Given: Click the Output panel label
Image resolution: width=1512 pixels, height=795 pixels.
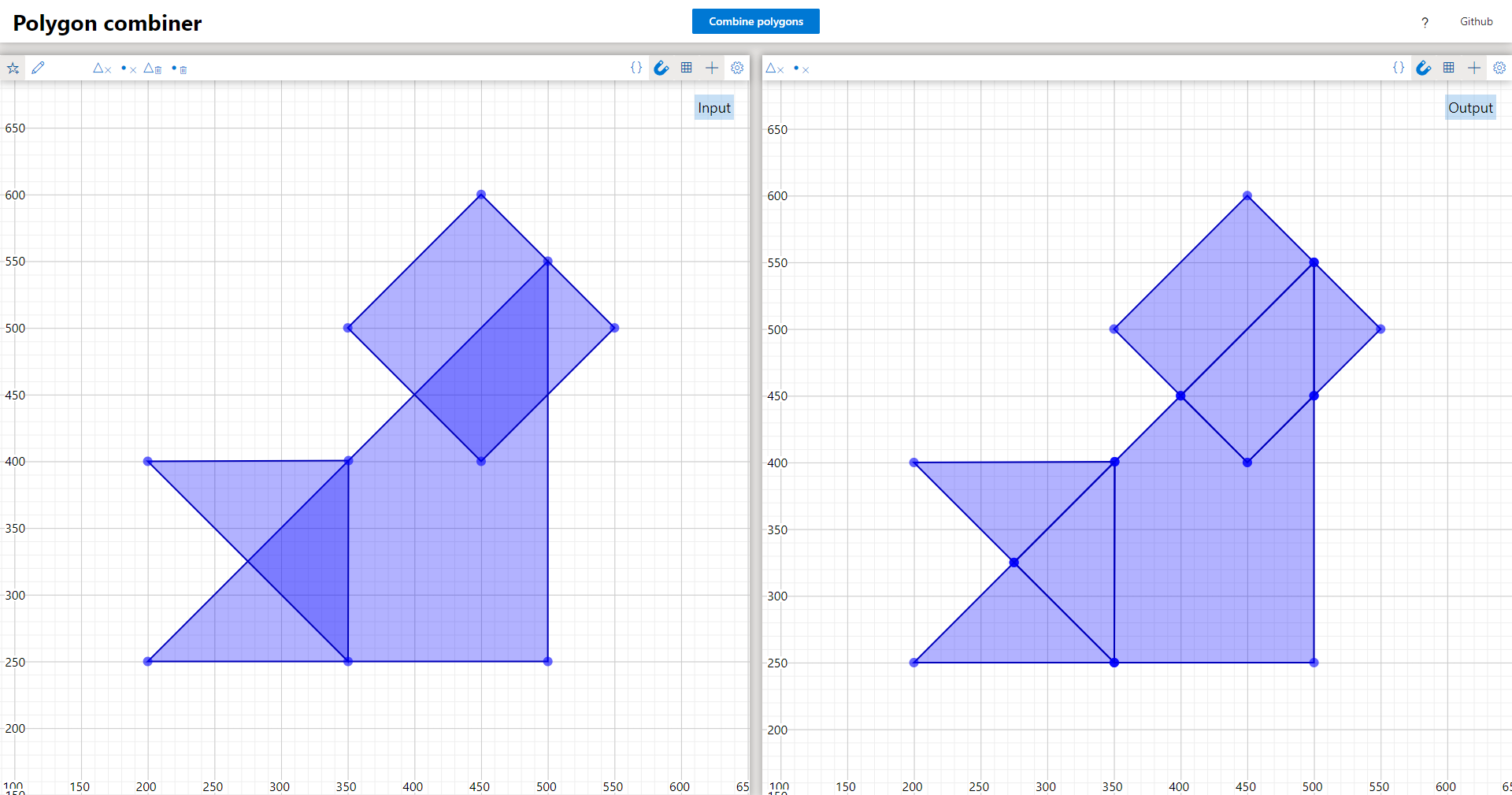Looking at the screenshot, I should point(1470,108).
